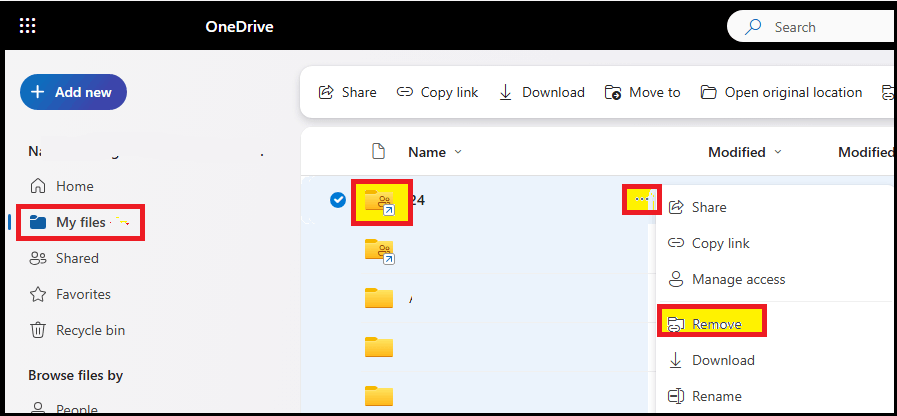Open the Recycle bin
This screenshot has height=416, width=897.
[77, 330]
